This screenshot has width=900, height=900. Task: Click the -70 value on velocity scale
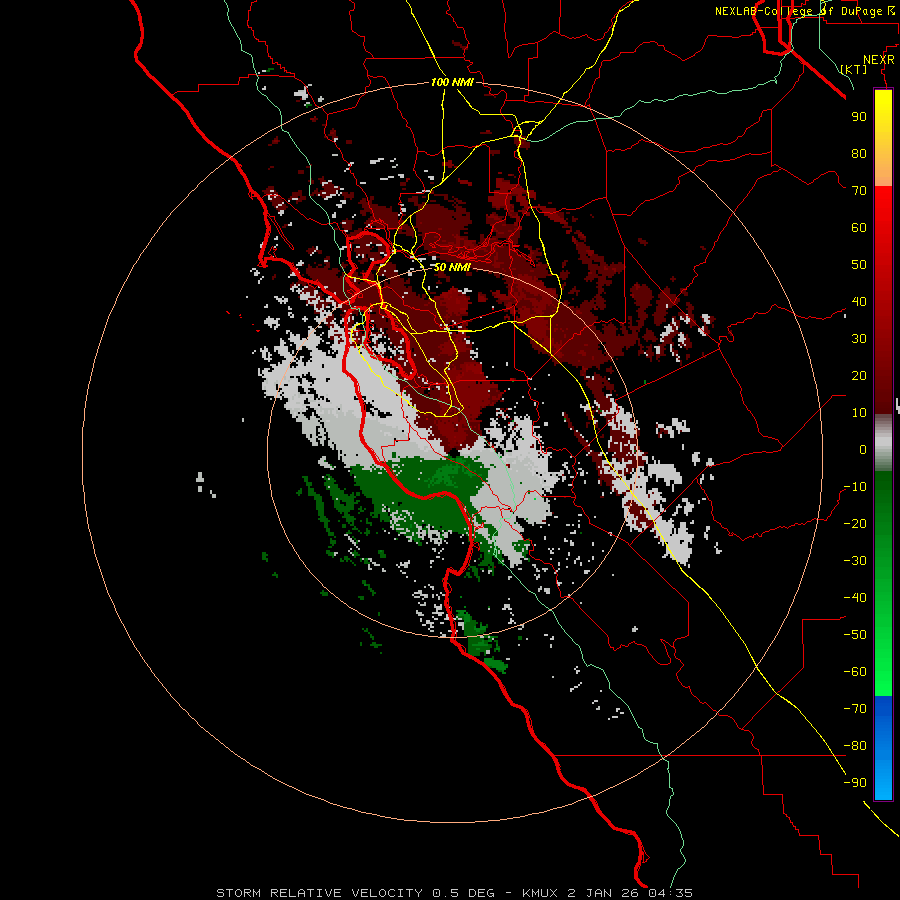click(x=855, y=709)
